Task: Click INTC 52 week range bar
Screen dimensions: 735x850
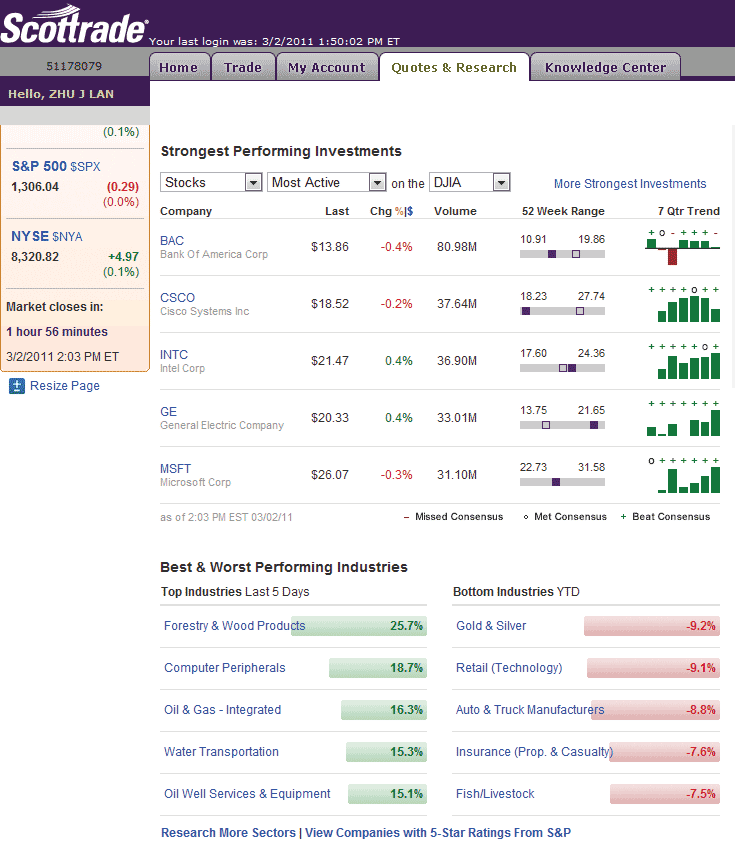Action: (562, 368)
